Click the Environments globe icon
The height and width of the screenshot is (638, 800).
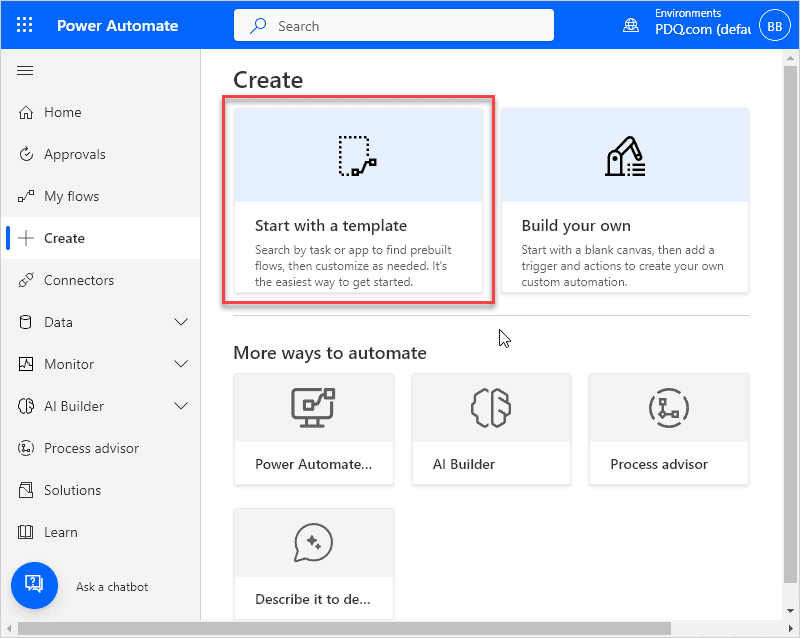pyautogui.click(x=630, y=24)
